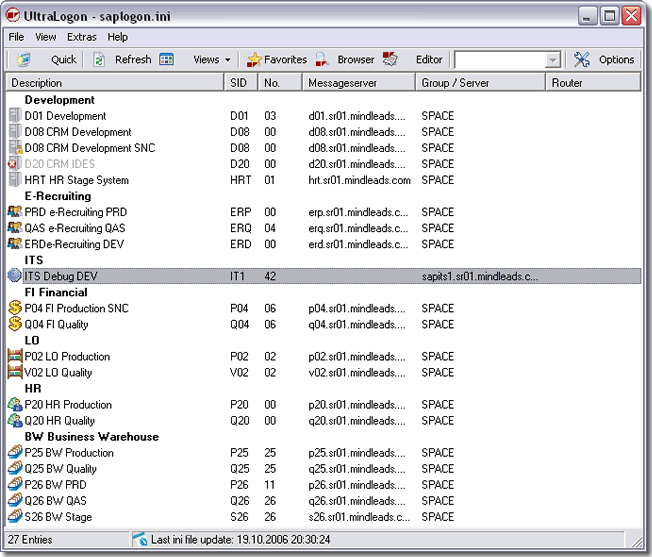652x557 pixels.
Task: Open the View menu
Action: coord(45,37)
